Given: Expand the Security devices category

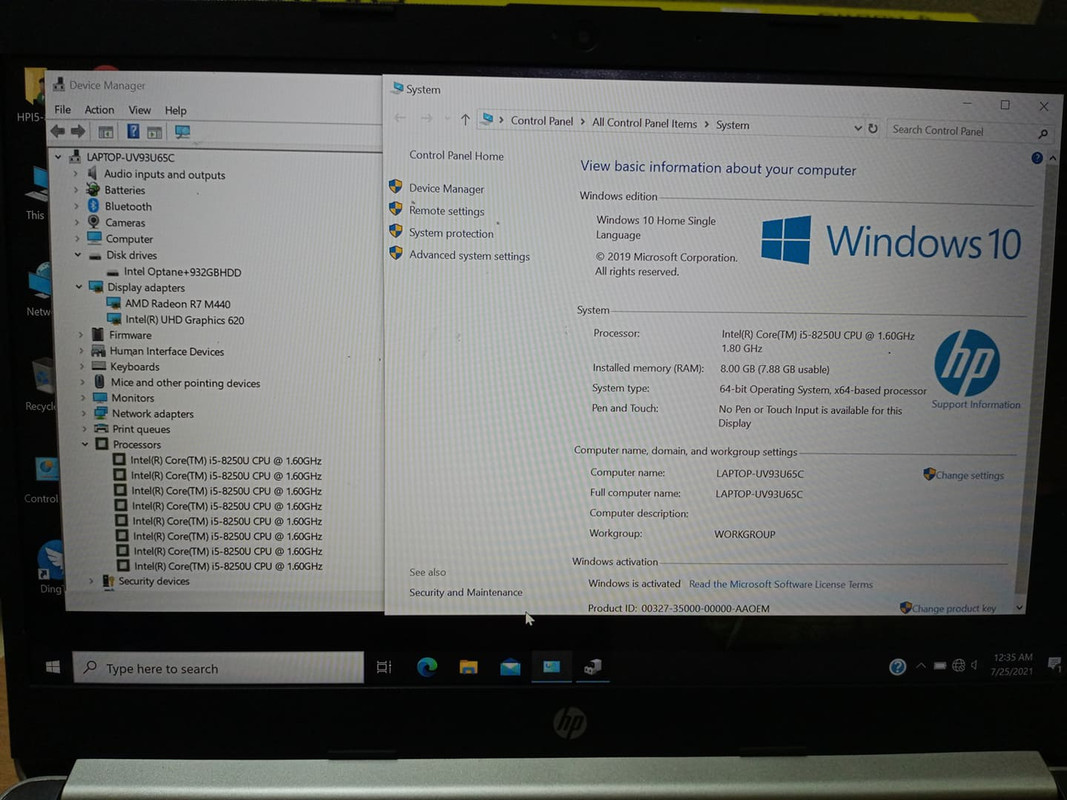Looking at the screenshot, I should click(91, 581).
